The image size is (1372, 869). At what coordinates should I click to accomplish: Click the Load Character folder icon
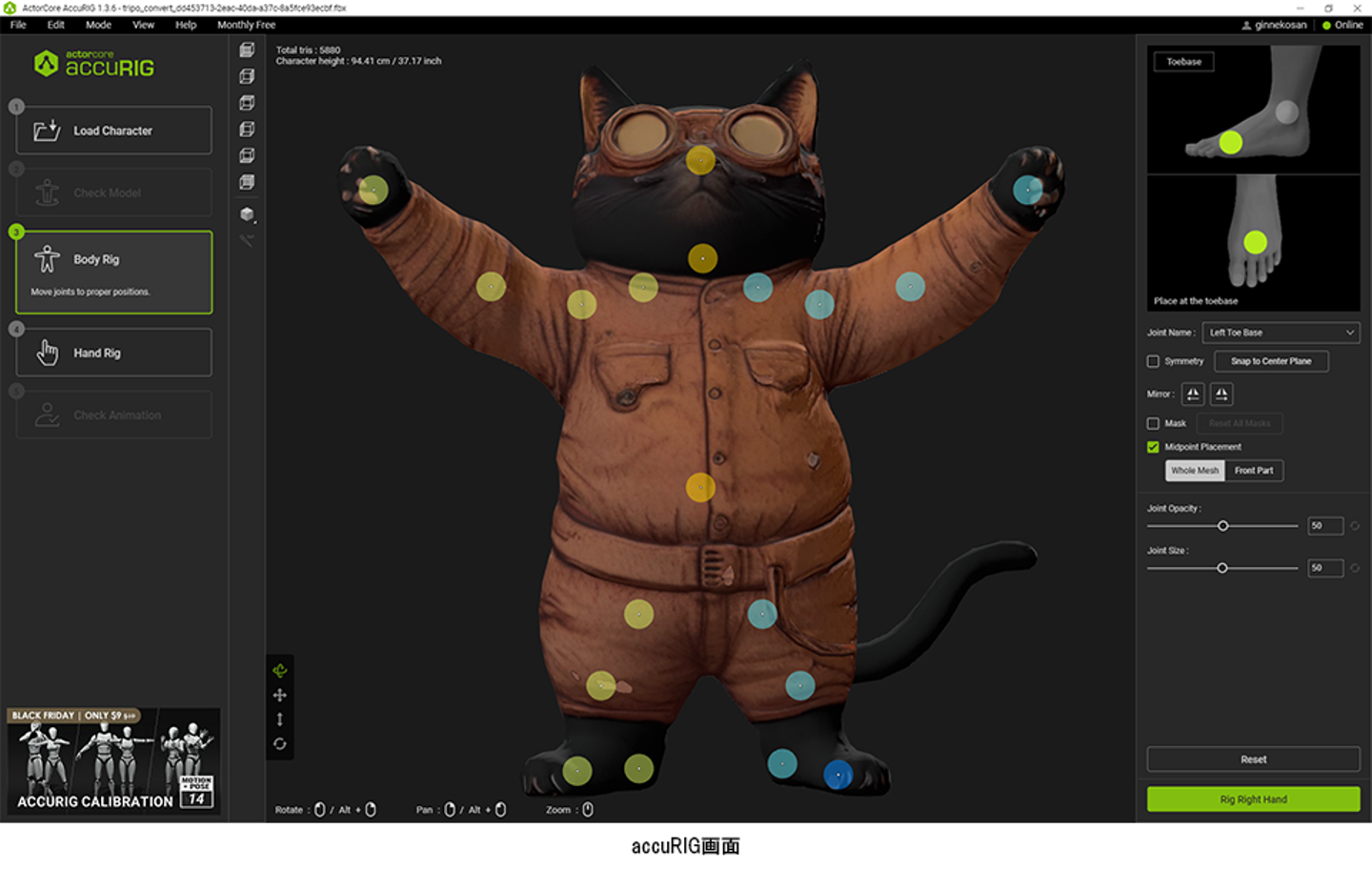47,131
